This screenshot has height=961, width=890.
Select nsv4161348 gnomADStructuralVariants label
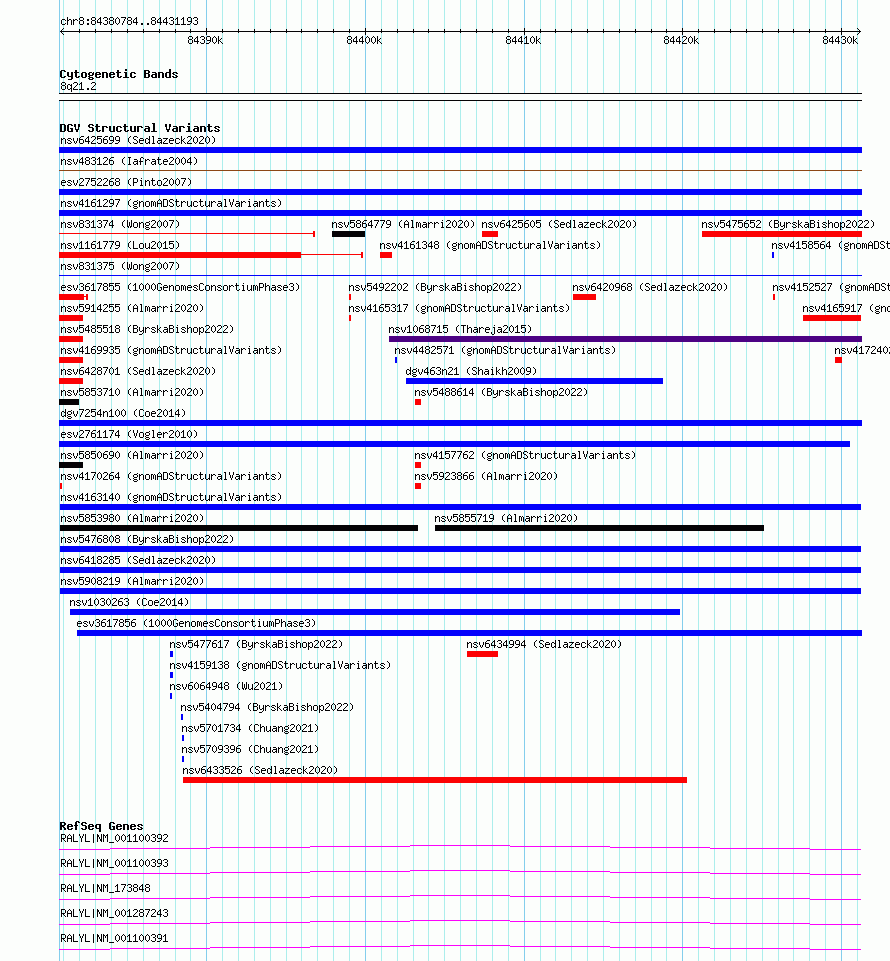[490, 245]
